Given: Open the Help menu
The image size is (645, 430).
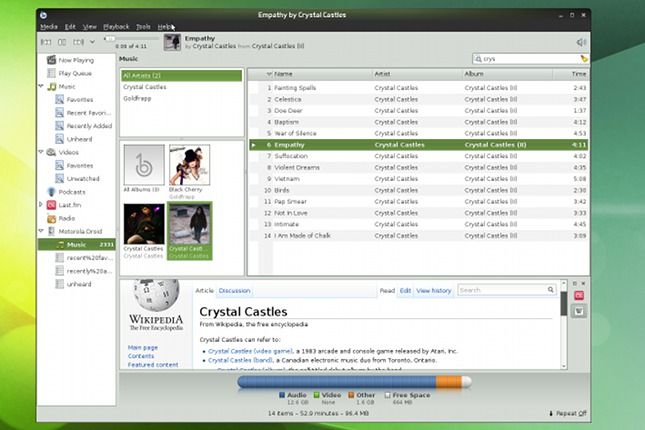Looking at the screenshot, I should click(165, 27).
